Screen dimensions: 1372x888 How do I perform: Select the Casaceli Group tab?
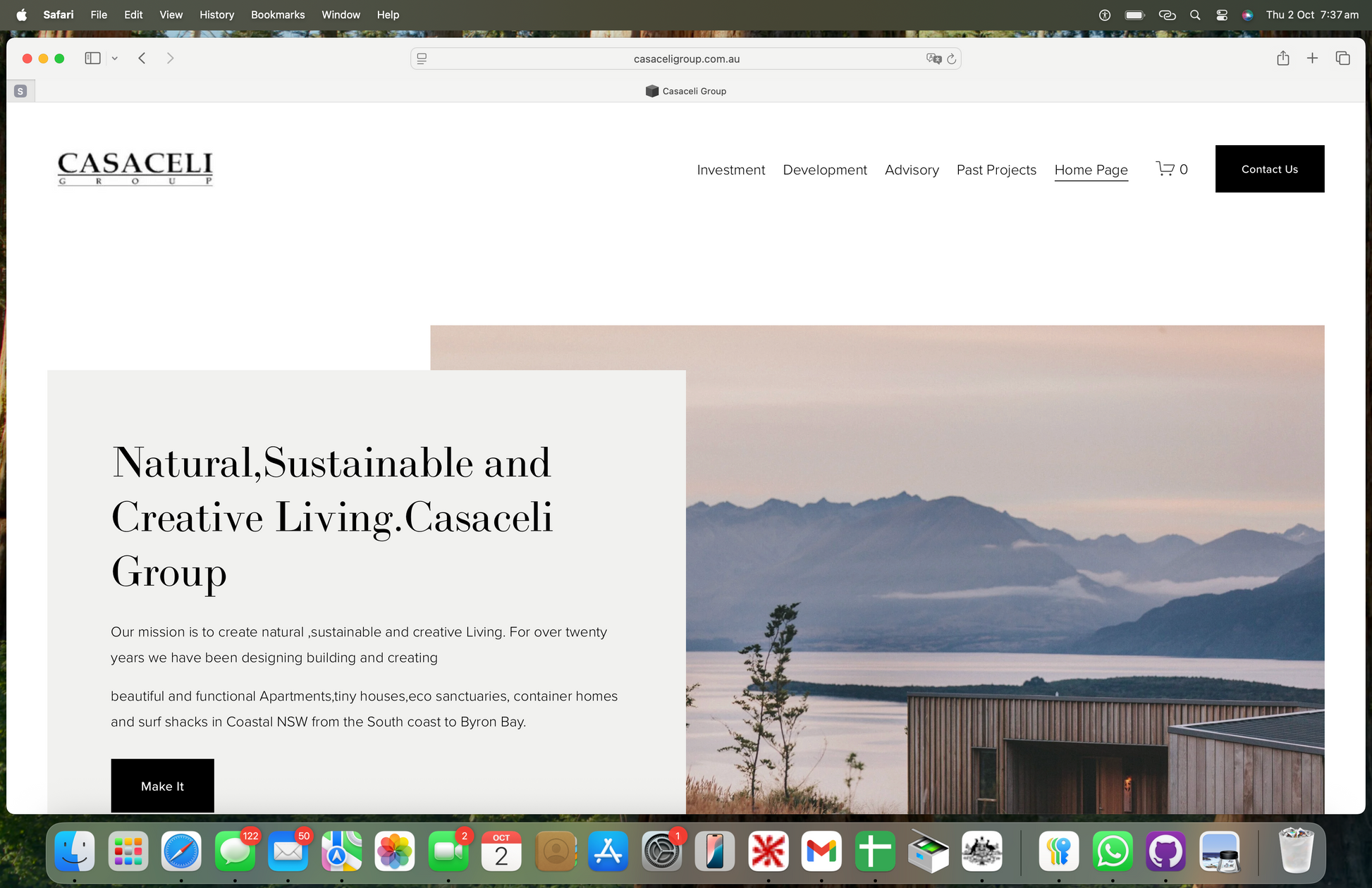click(x=686, y=91)
